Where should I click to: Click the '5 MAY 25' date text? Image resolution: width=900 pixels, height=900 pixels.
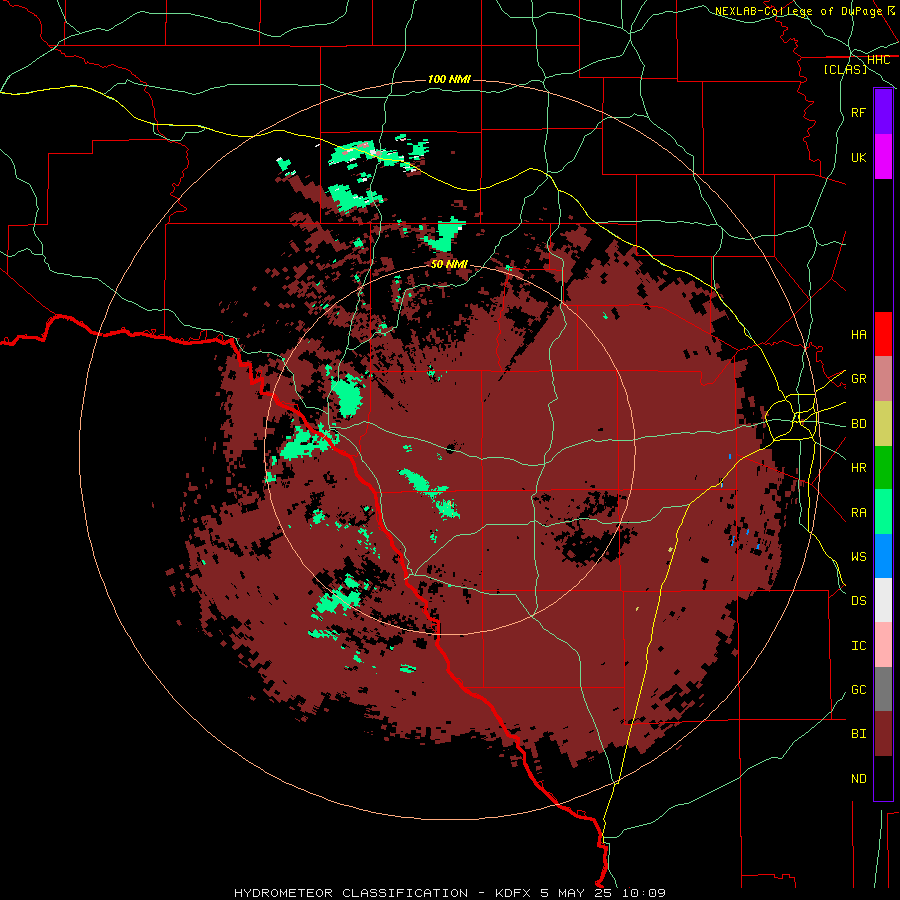[576, 893]
